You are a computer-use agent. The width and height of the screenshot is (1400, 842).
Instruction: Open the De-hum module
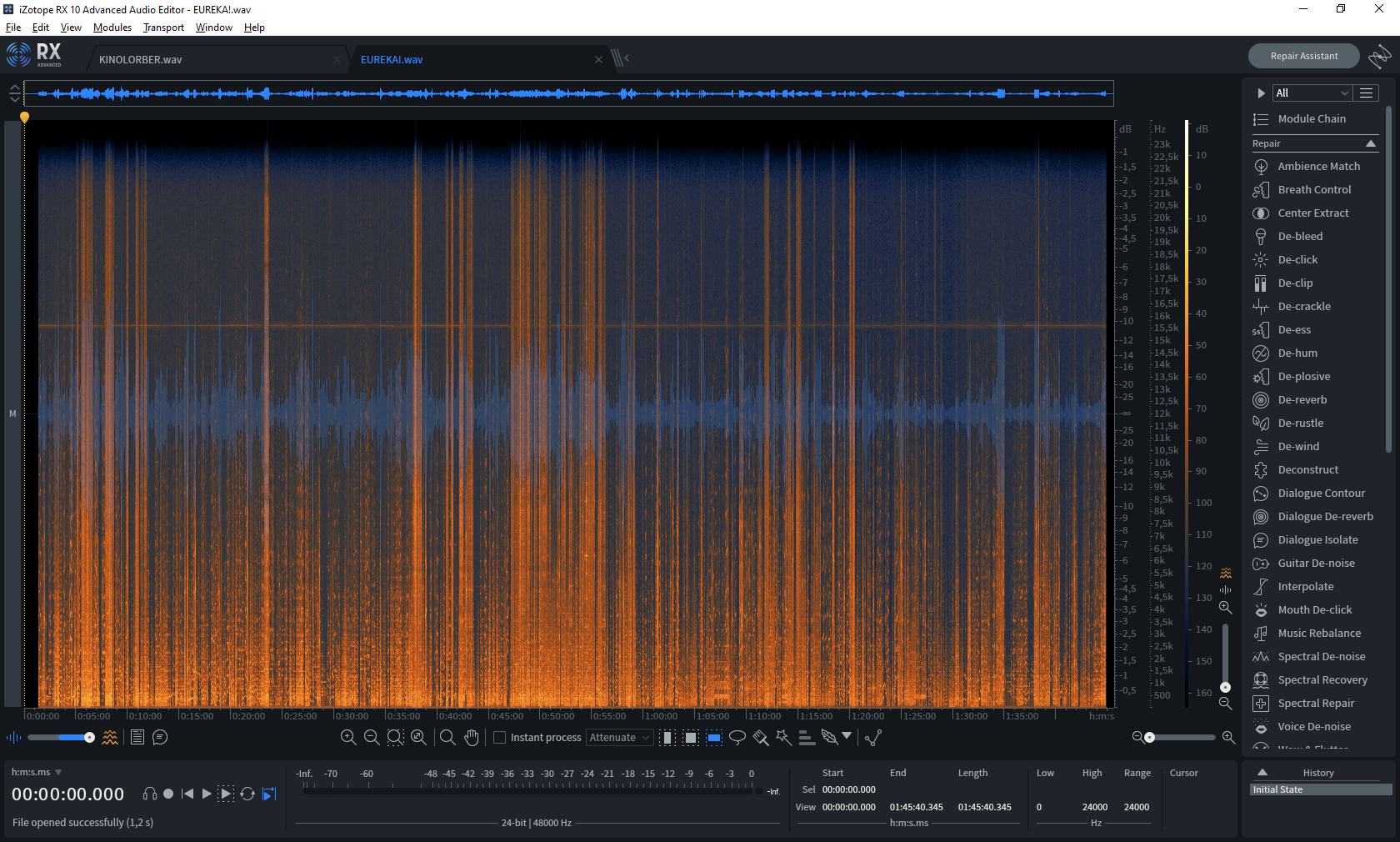tap(1297, 353)
